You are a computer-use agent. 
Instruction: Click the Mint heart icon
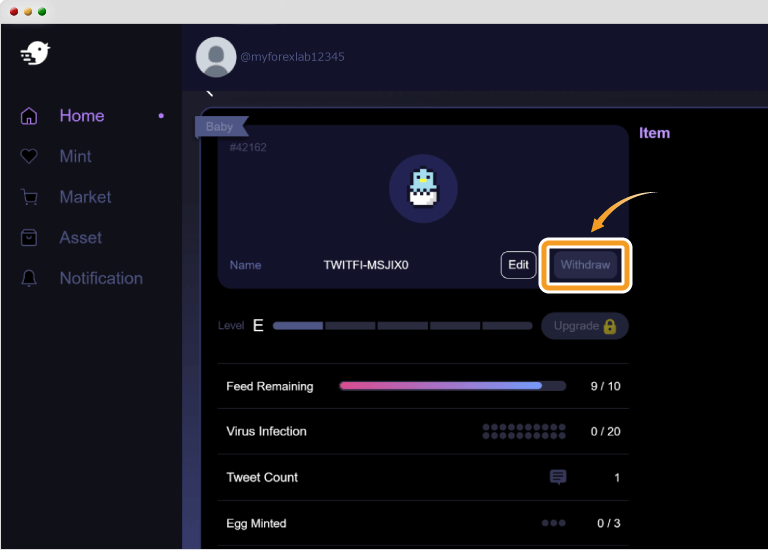[x=29, y=157]
